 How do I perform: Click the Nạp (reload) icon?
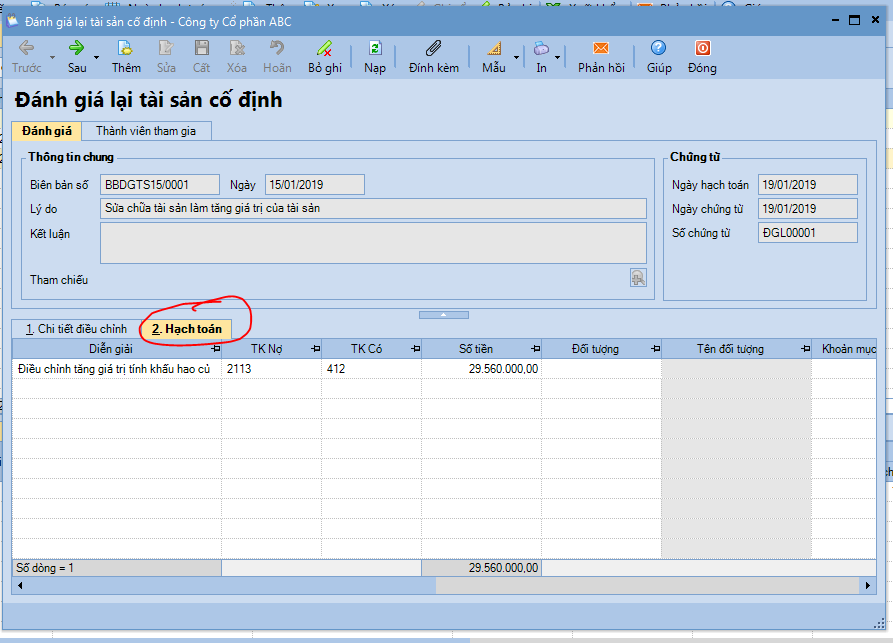click(375, 48)
